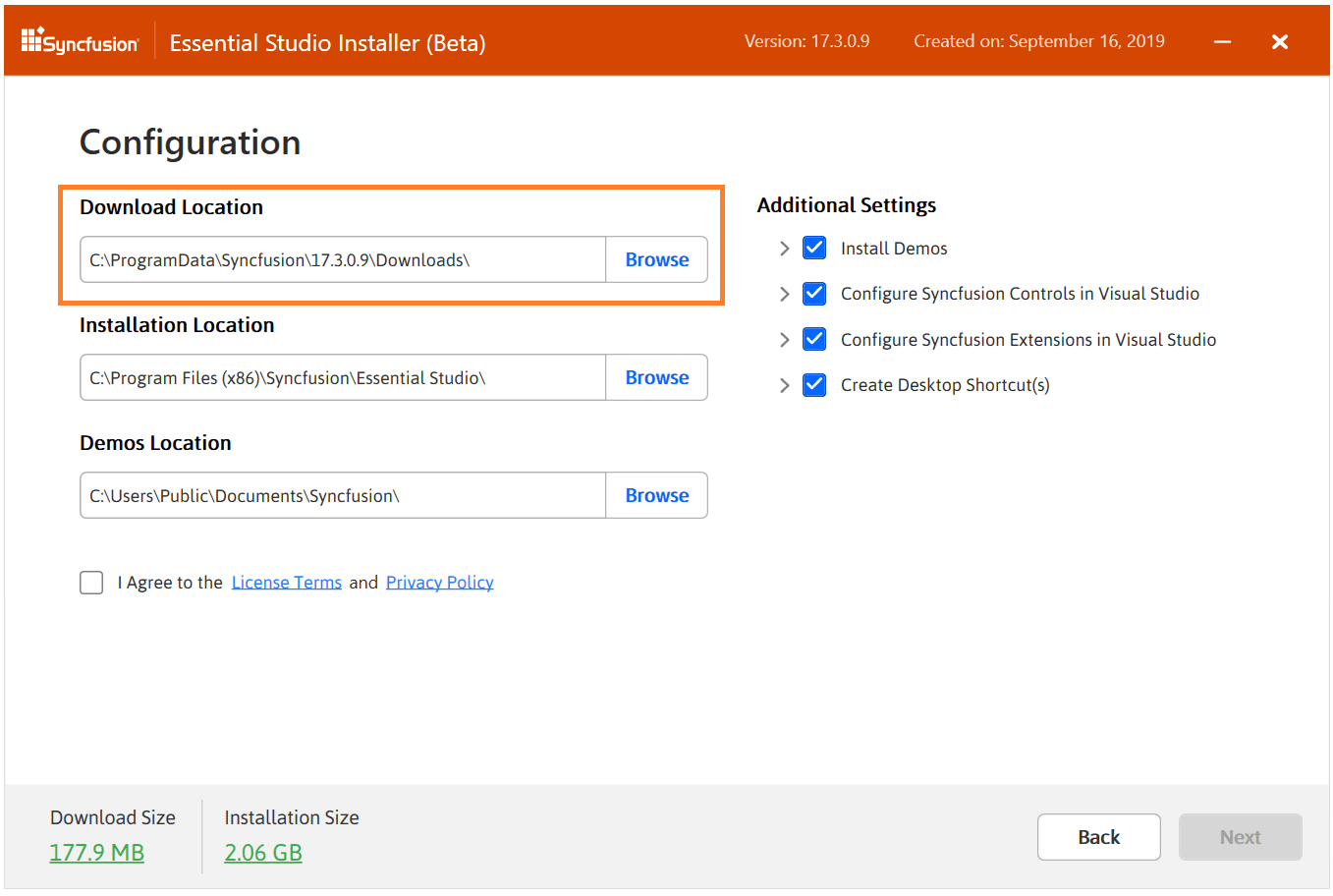Expand Configure Syncfusion Controls chevron
The image size is (1333, 896).
[784, 294]
